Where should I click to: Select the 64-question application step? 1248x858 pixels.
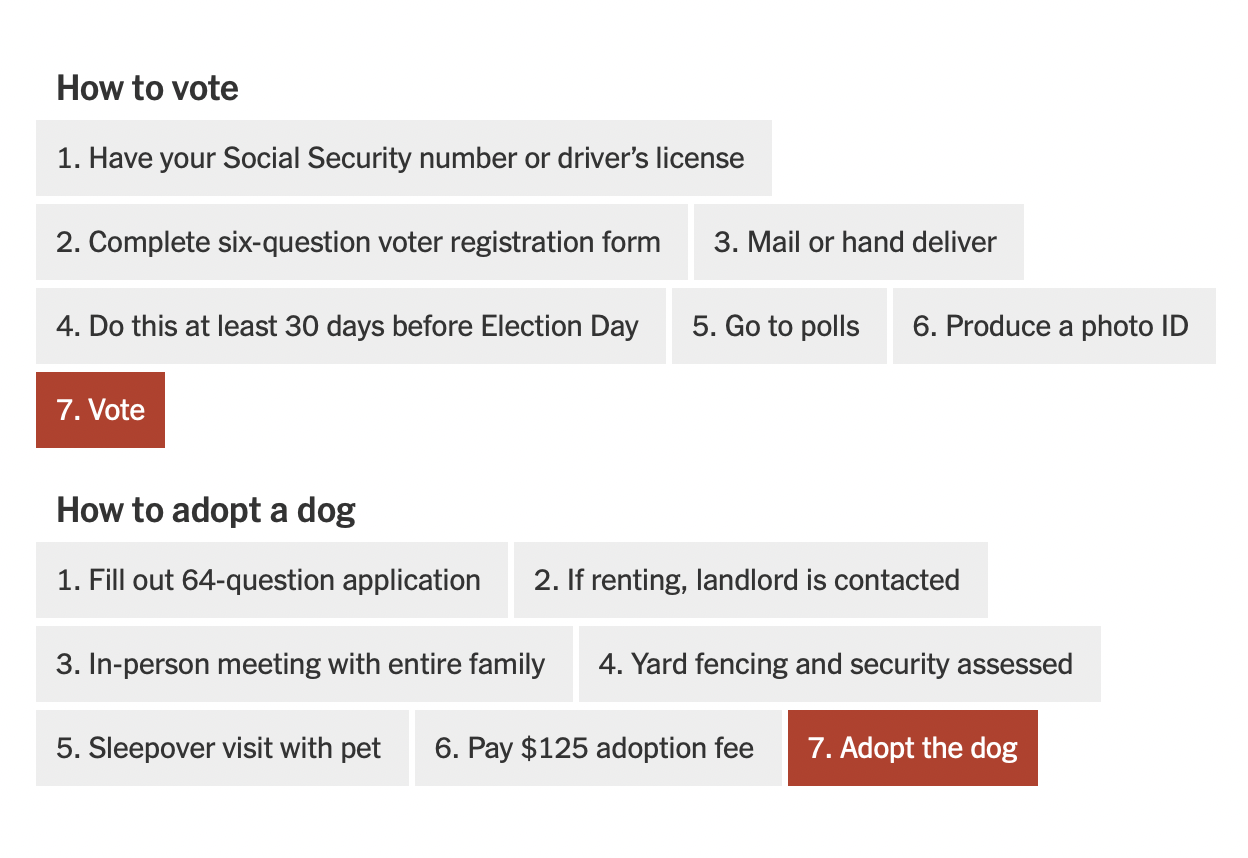click(x=272, y=580)
